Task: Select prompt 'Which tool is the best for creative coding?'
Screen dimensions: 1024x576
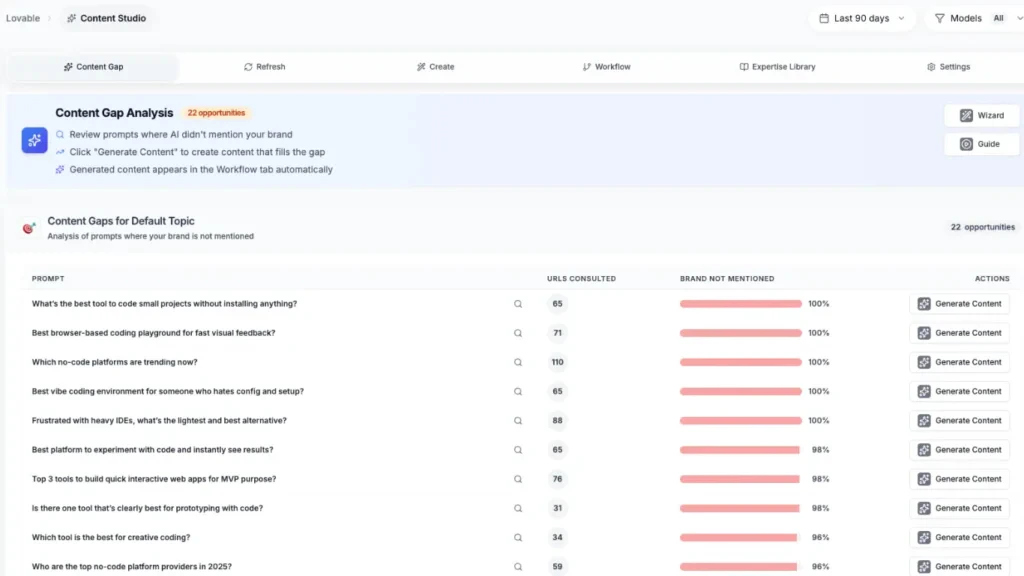Action: 111,537
